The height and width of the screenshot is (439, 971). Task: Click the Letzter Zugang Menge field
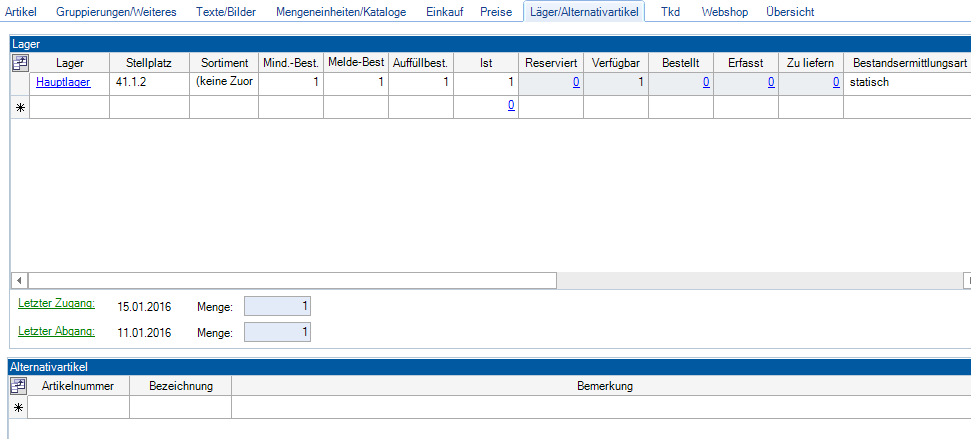coord(277,305)
